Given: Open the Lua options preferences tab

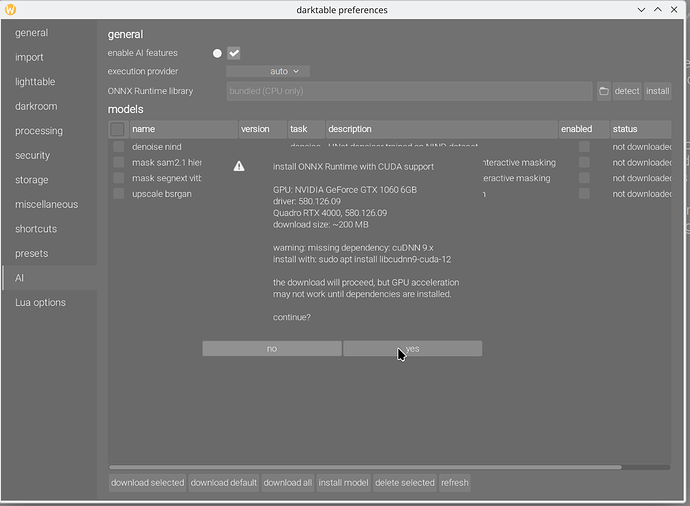Looking at the screenshot, I should click(40, 302).
